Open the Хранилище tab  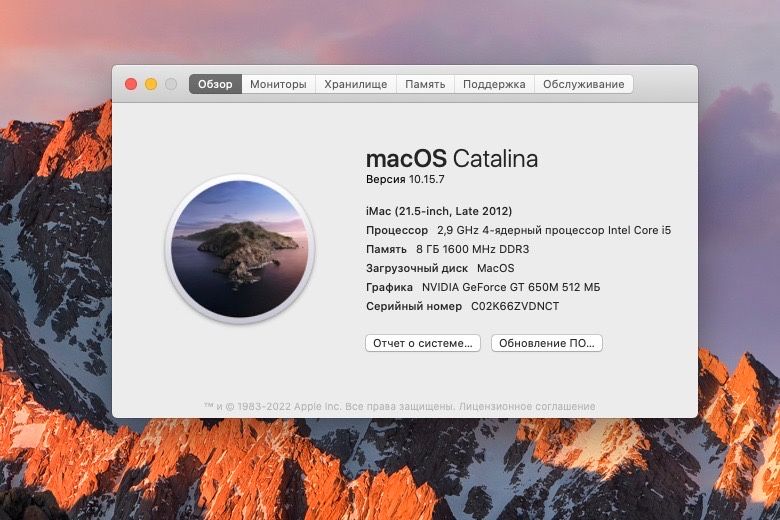356,84
